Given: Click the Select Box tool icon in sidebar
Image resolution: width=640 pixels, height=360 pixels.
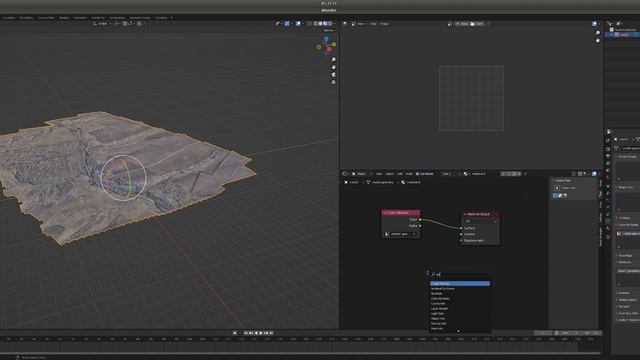Looking at the screenshot, I should pyautogui.click(x=557, y=188).
